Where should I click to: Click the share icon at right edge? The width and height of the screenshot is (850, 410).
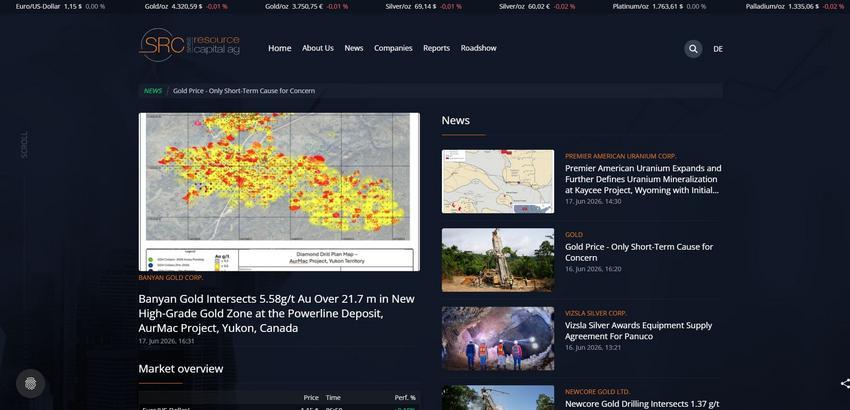pos(845,383)
